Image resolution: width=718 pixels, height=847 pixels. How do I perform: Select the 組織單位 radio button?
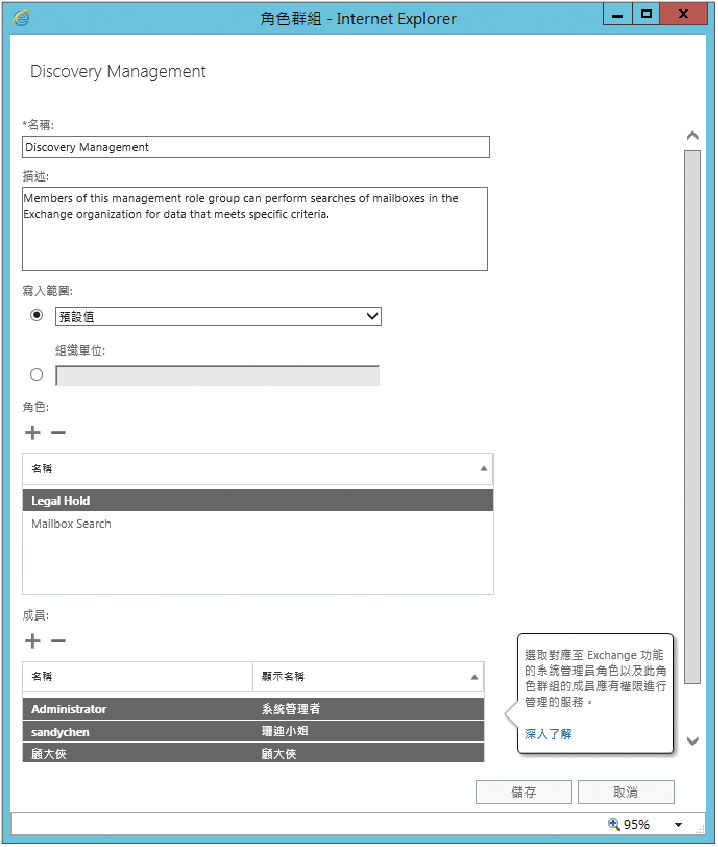click(x=36, y=374)
